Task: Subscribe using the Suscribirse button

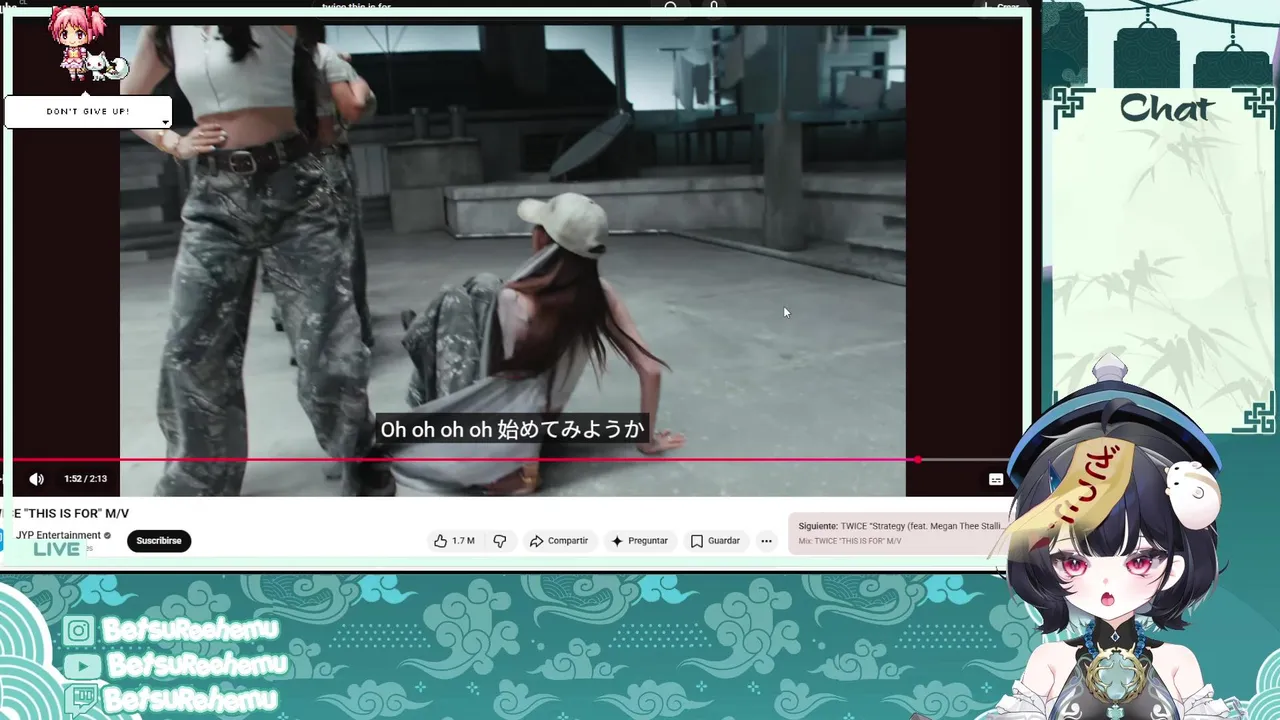Action: pos(159,541)
